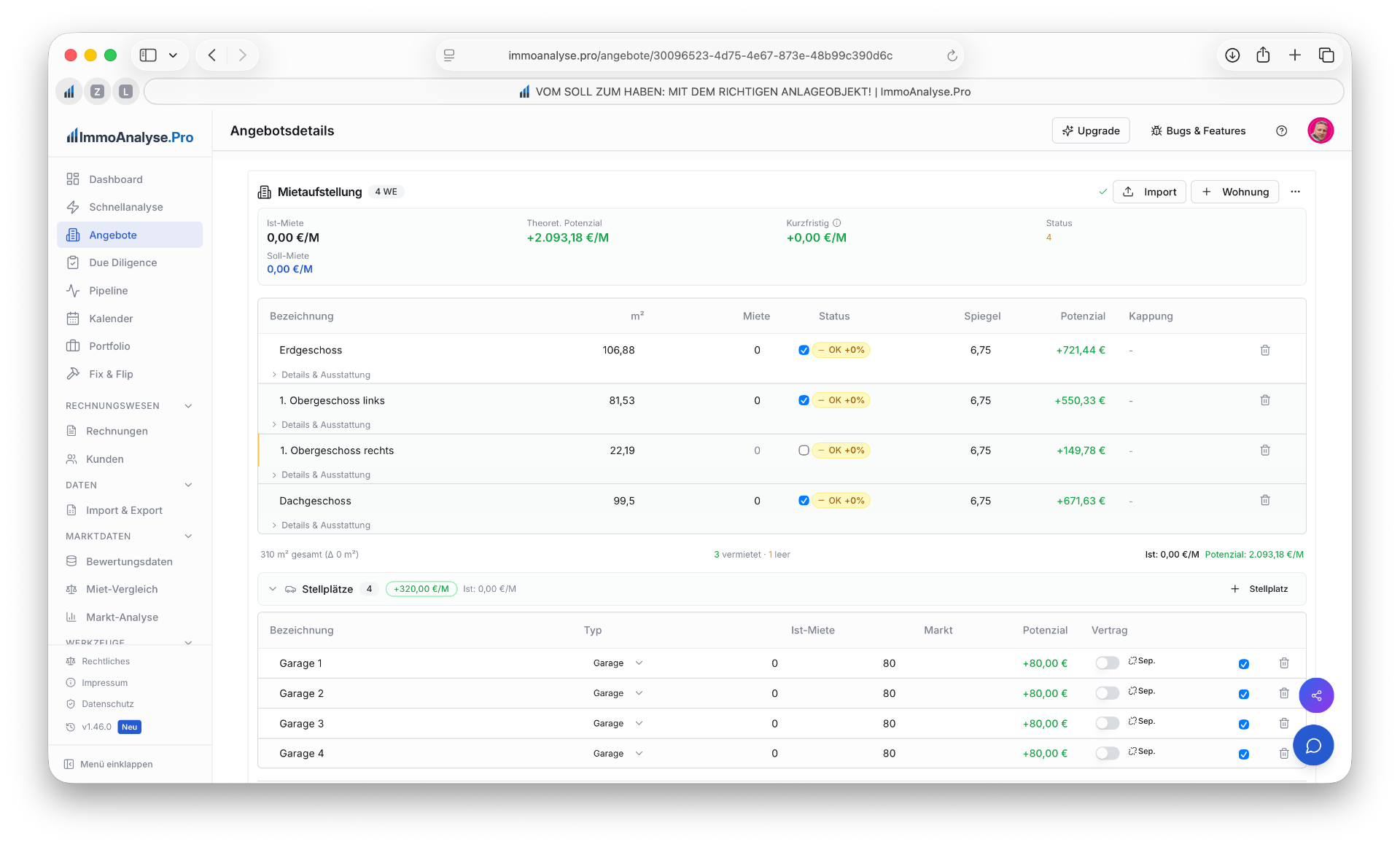Open the three-dots menu in Mietaufstellung
The width and height of the screenshot is (1400, 847).
1295,192
